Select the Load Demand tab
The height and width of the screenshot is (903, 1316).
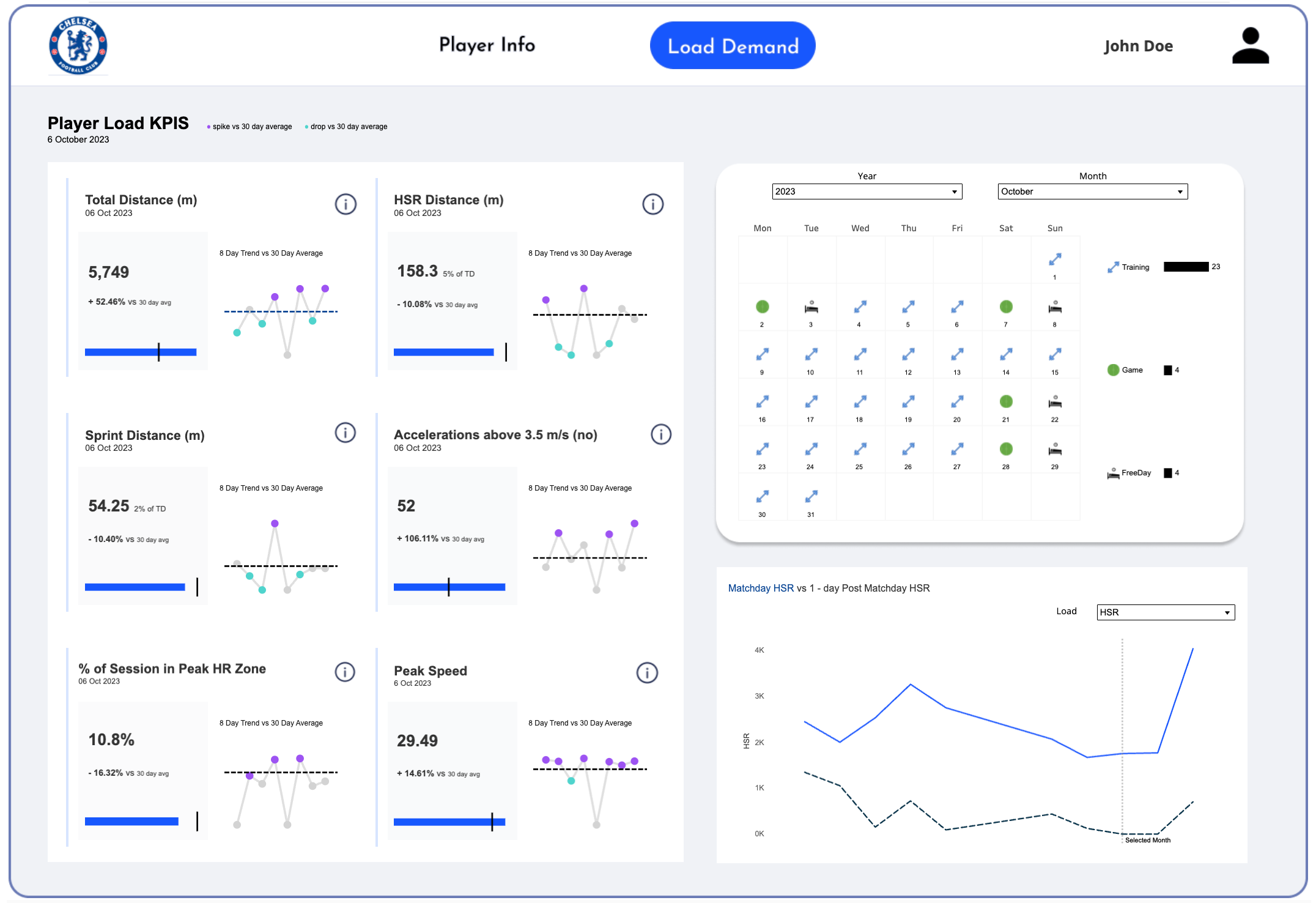click(733, 46)
